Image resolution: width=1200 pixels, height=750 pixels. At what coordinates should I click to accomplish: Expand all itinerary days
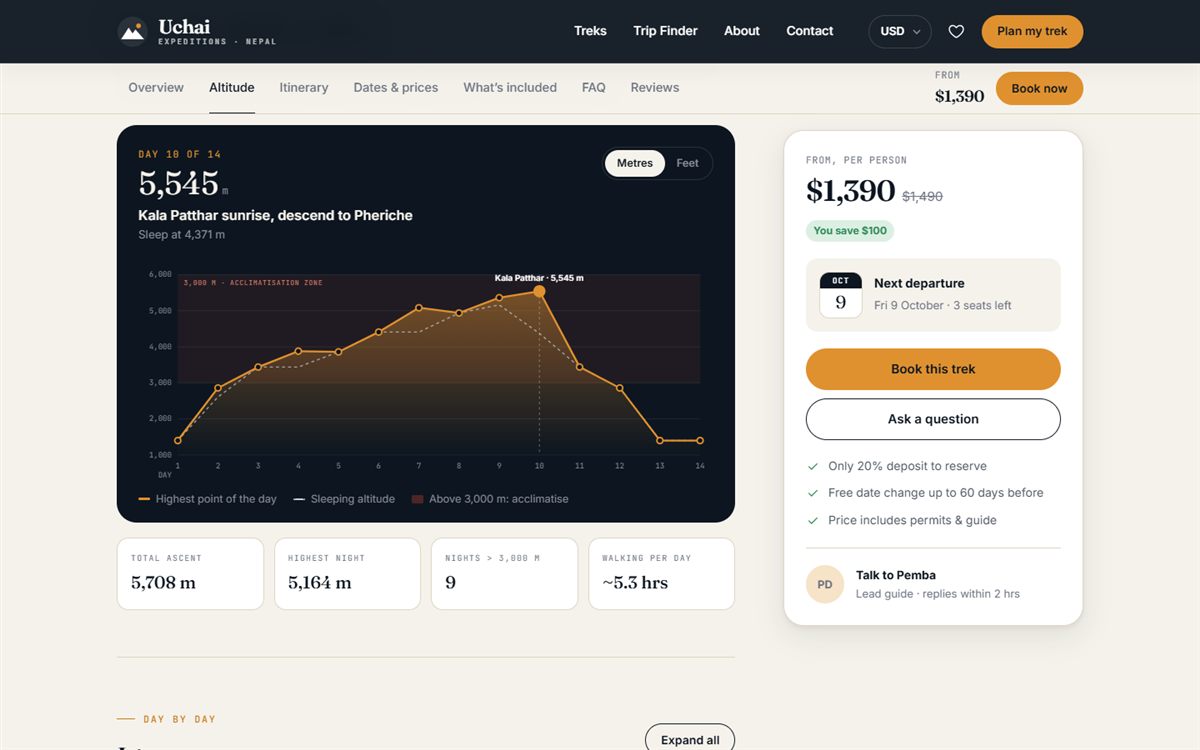click(x=690, y=739)
